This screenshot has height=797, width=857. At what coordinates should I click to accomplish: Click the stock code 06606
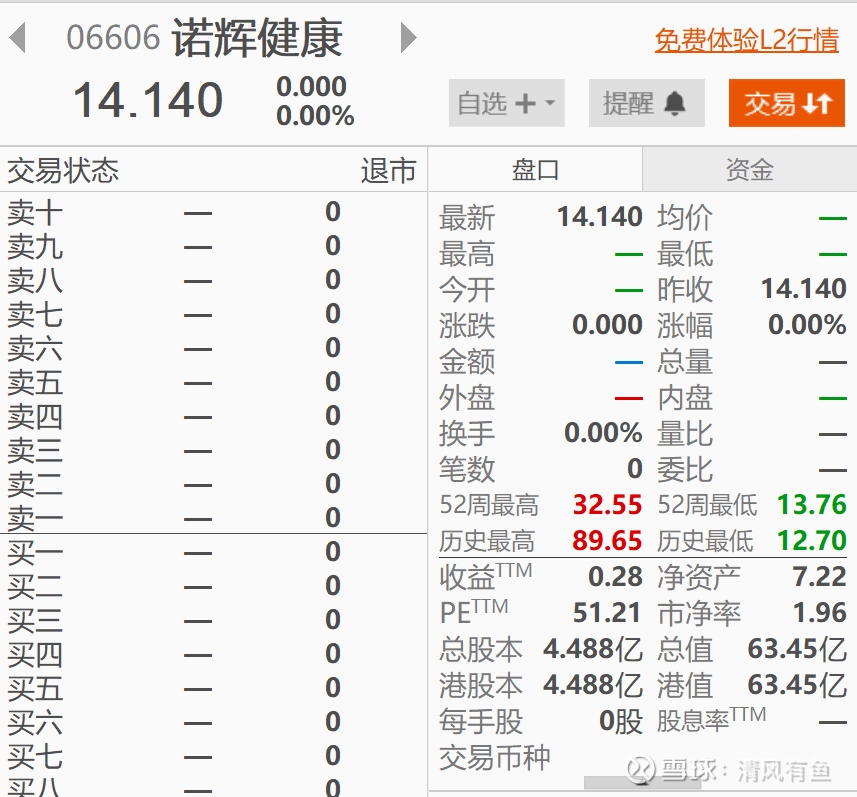tap(113, 38)
